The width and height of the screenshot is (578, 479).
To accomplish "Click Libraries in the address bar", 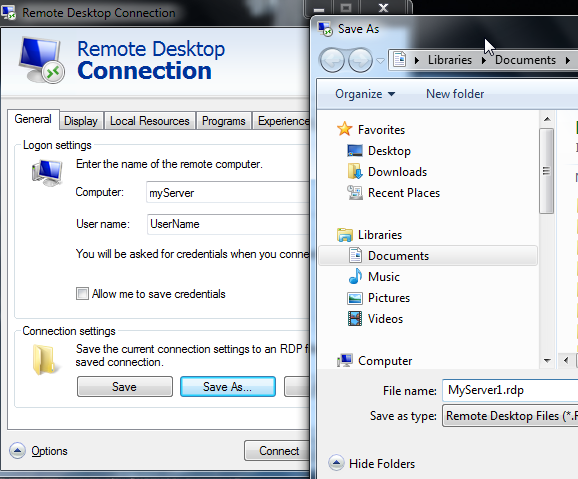I will click(x=450, y=60).
